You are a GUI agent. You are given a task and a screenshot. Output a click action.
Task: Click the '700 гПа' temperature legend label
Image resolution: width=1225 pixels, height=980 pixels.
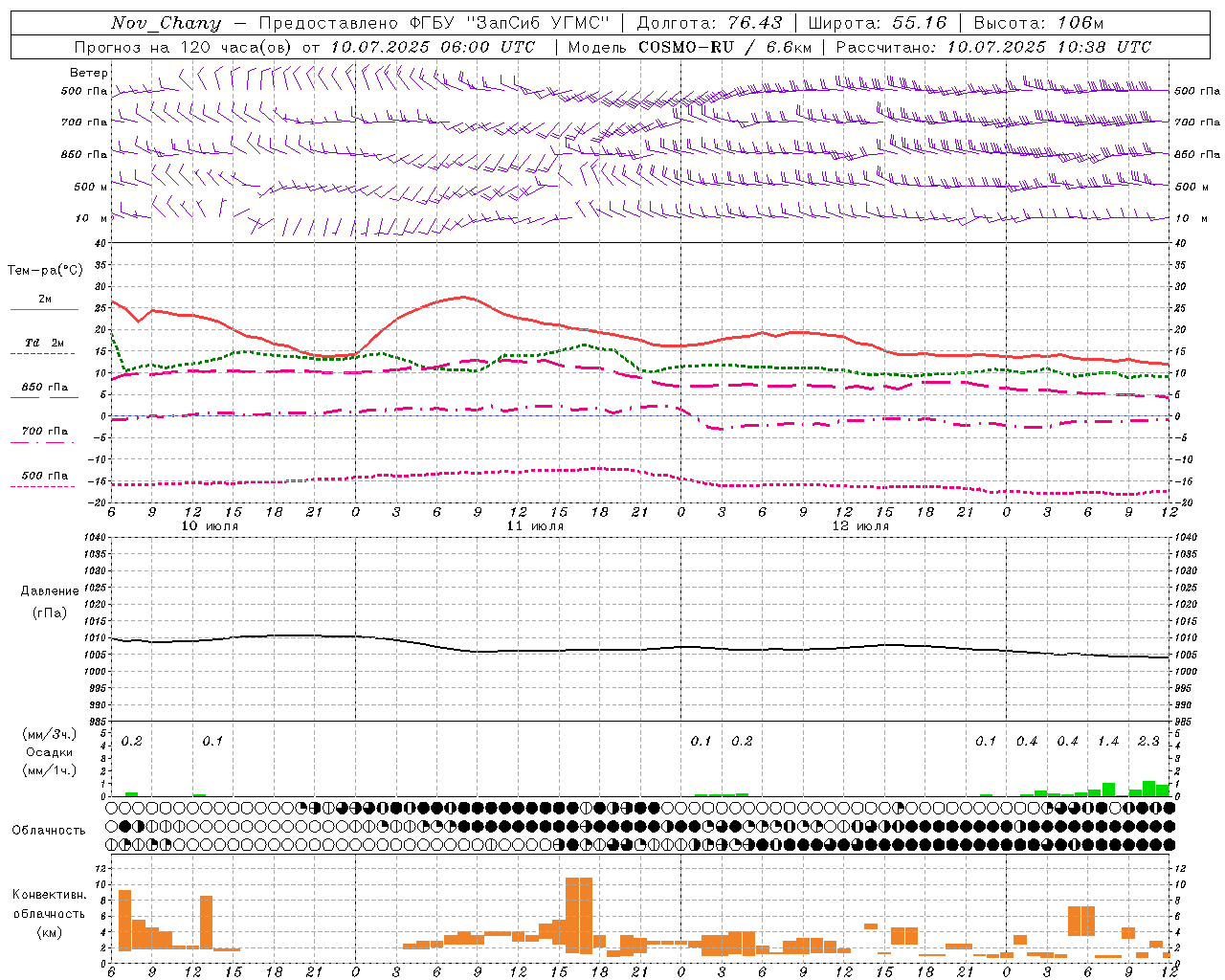pos(44,431)
